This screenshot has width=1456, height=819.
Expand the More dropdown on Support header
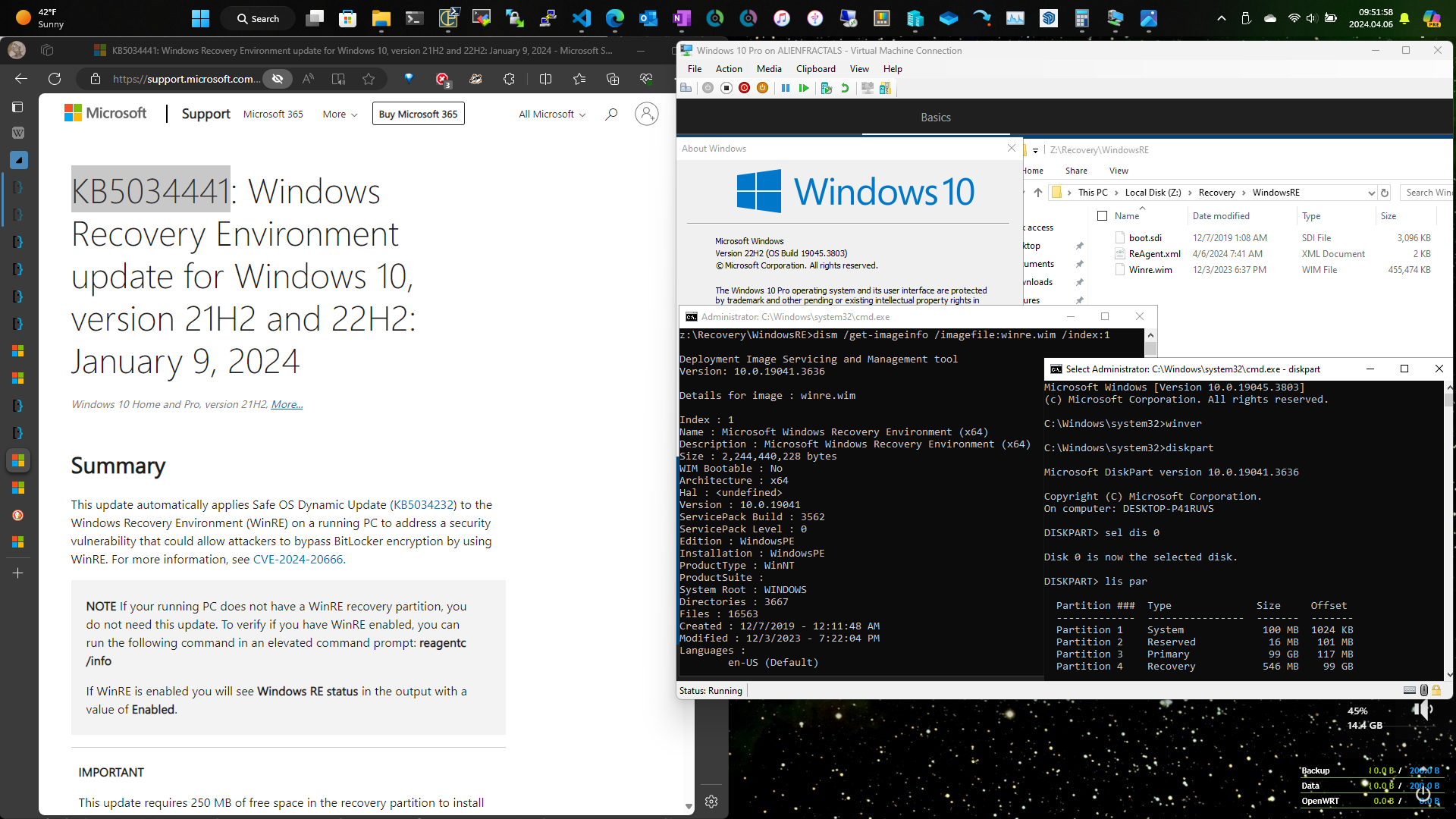pyautogui.click(x=340, y=115)
